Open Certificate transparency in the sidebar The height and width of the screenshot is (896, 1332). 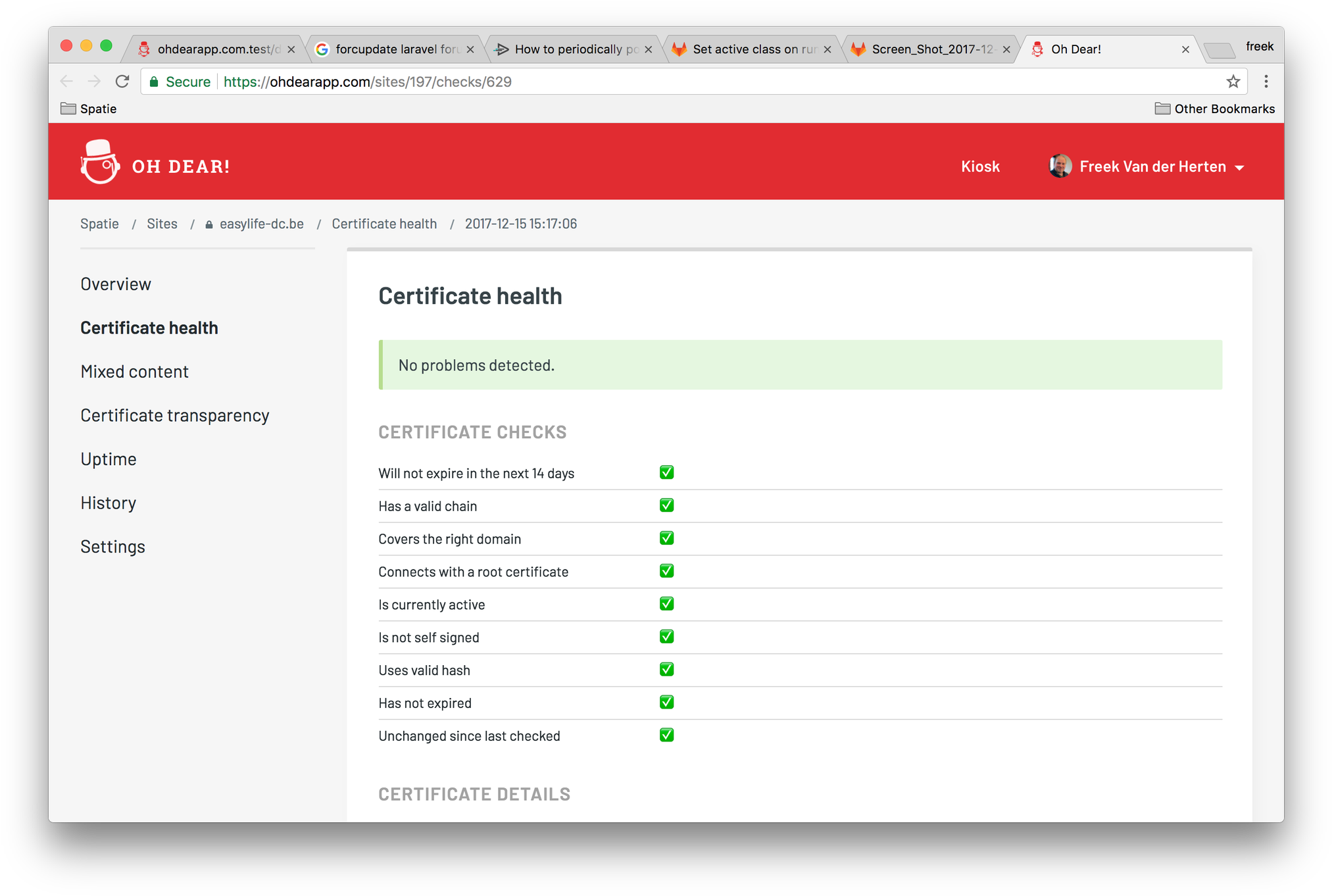pos(175,415)
